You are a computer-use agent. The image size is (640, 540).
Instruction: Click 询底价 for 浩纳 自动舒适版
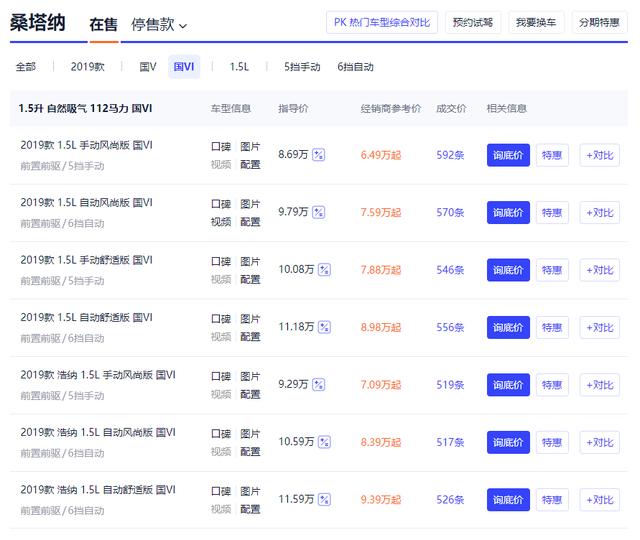pyautogui.click(x=508, y=500)
